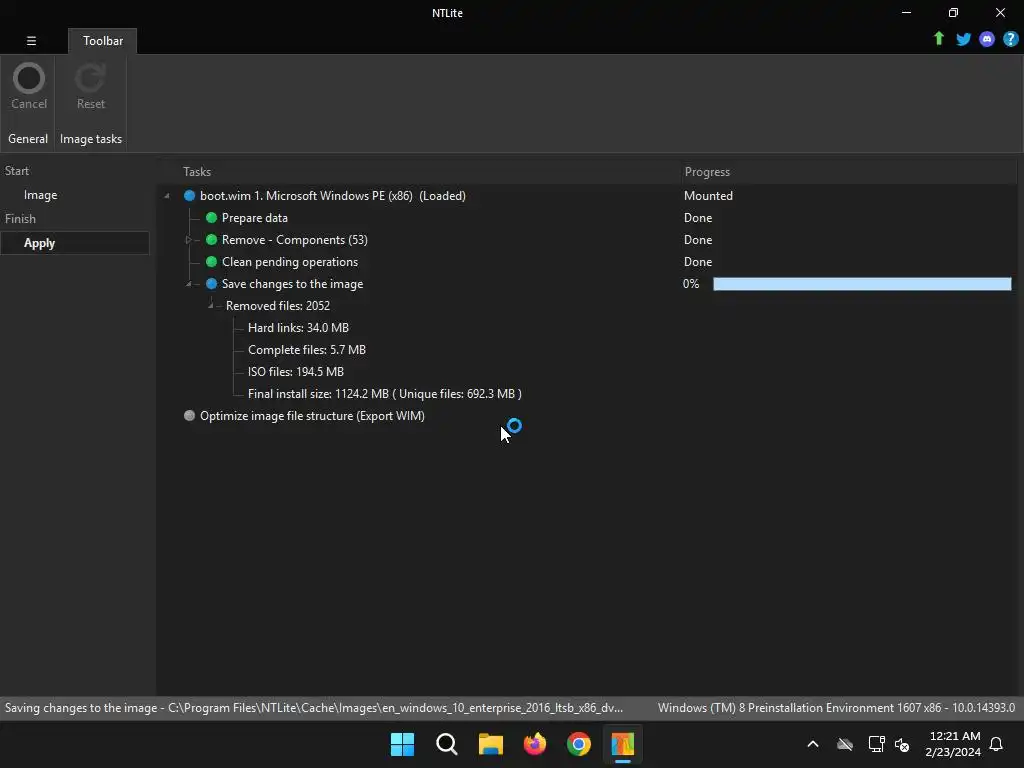Launch Firefox from taskbar

point(535,744)
